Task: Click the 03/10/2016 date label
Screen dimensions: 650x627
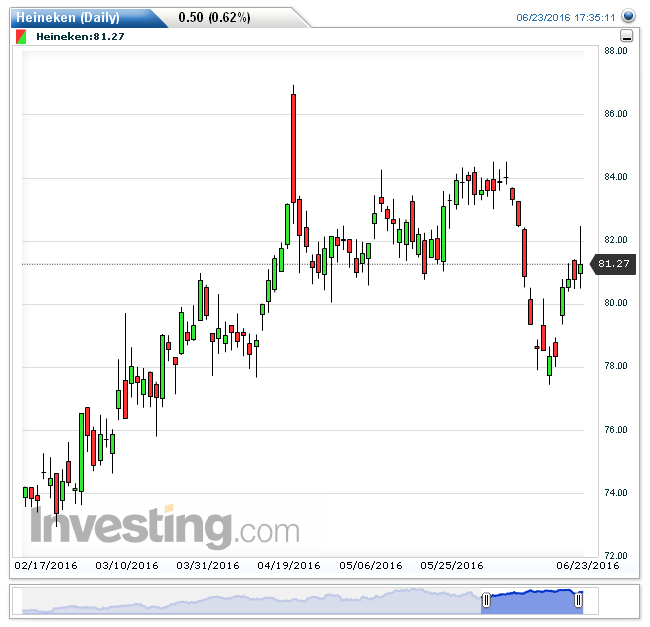Action: point(127,565)
